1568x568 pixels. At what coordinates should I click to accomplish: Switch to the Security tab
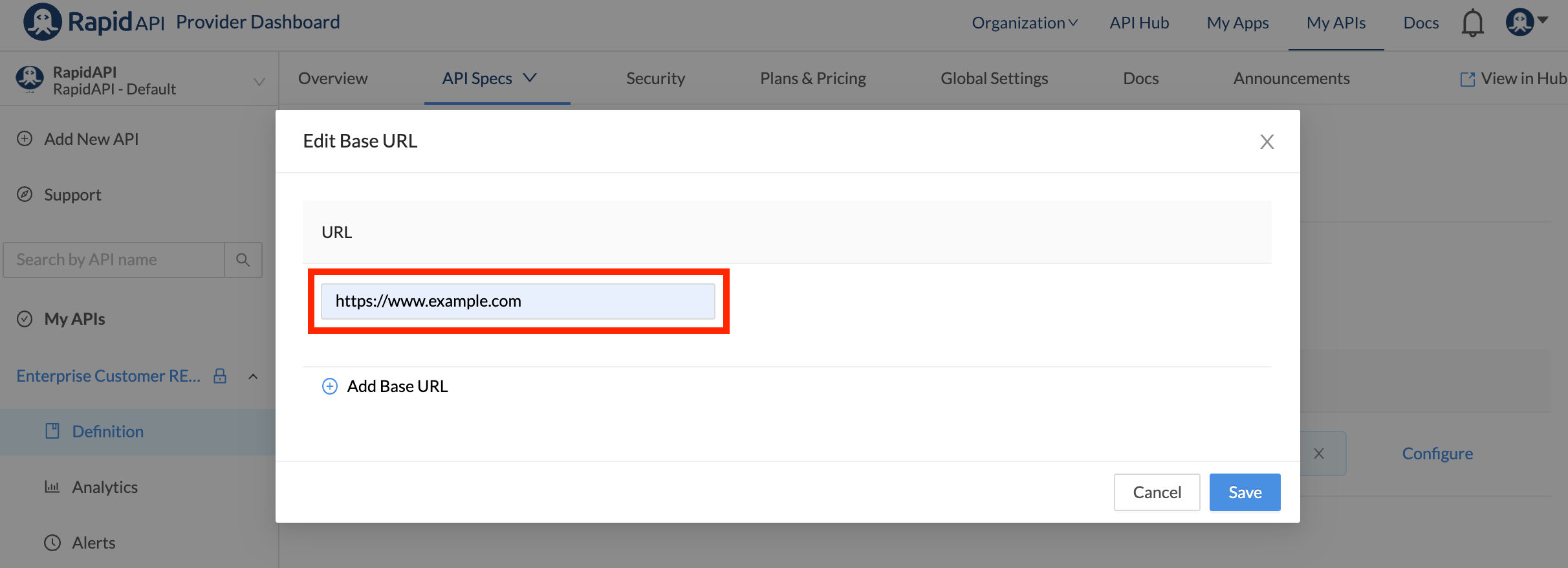[655, 78]
